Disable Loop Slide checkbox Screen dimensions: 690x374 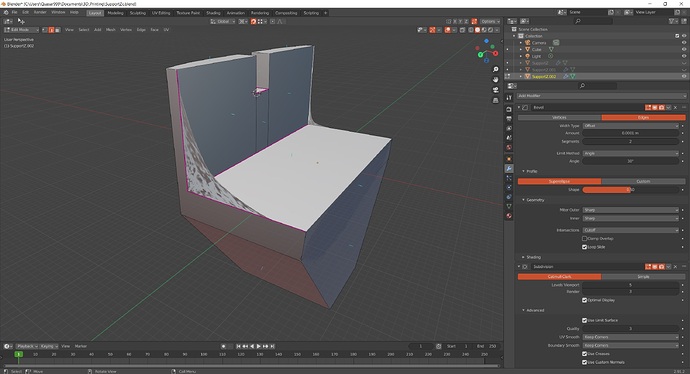coord(584,247)
